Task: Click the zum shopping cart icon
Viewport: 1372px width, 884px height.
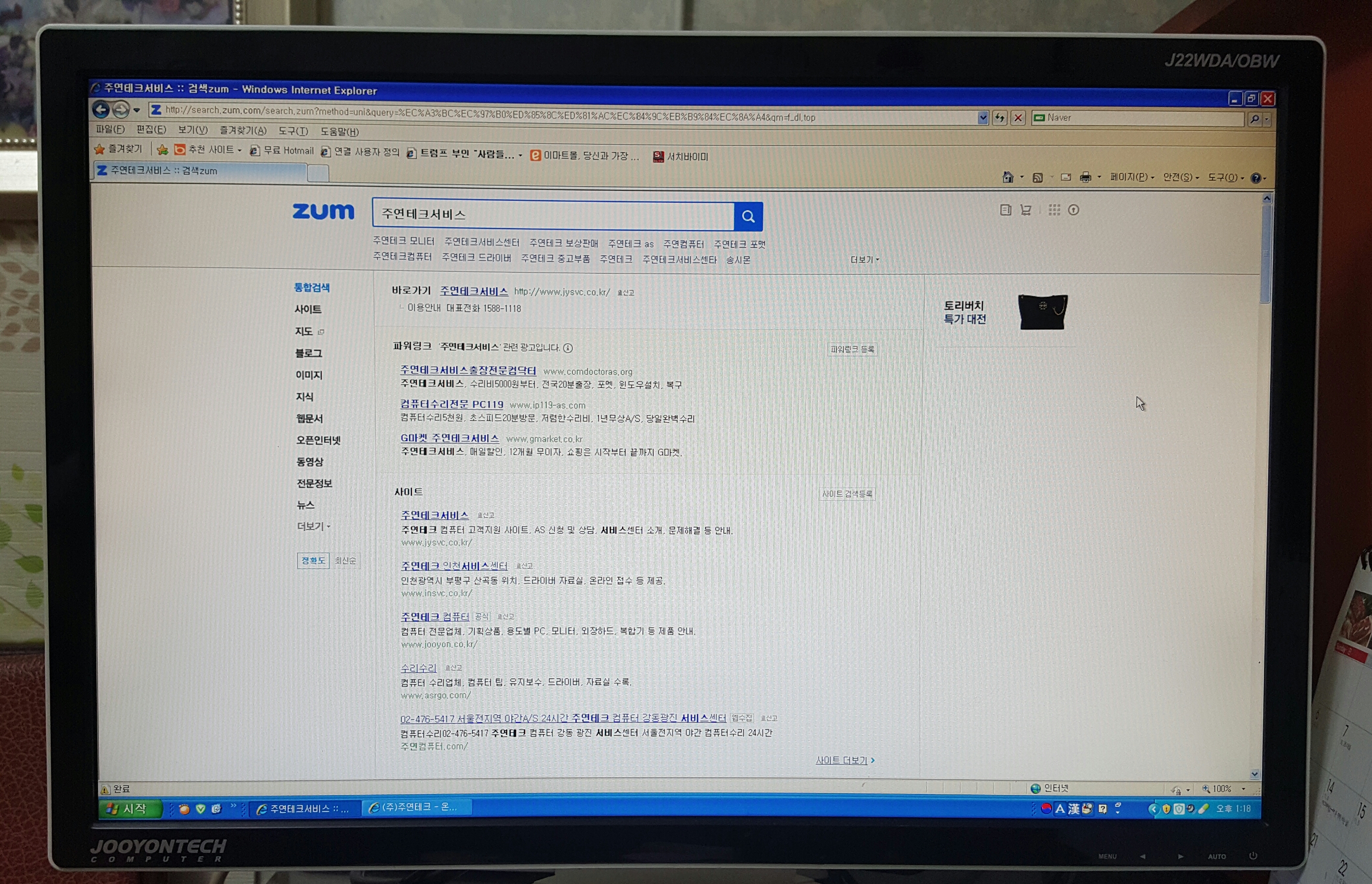Action: pos(1026,210)
